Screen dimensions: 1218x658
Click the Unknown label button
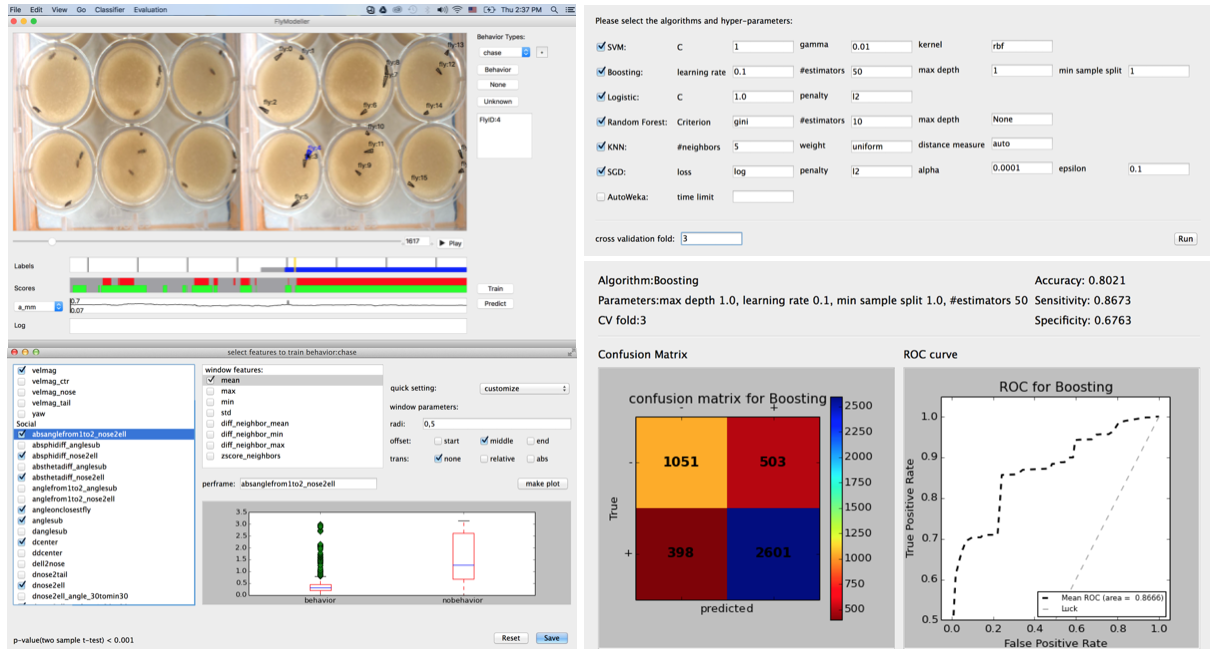[x=498, y=101]
